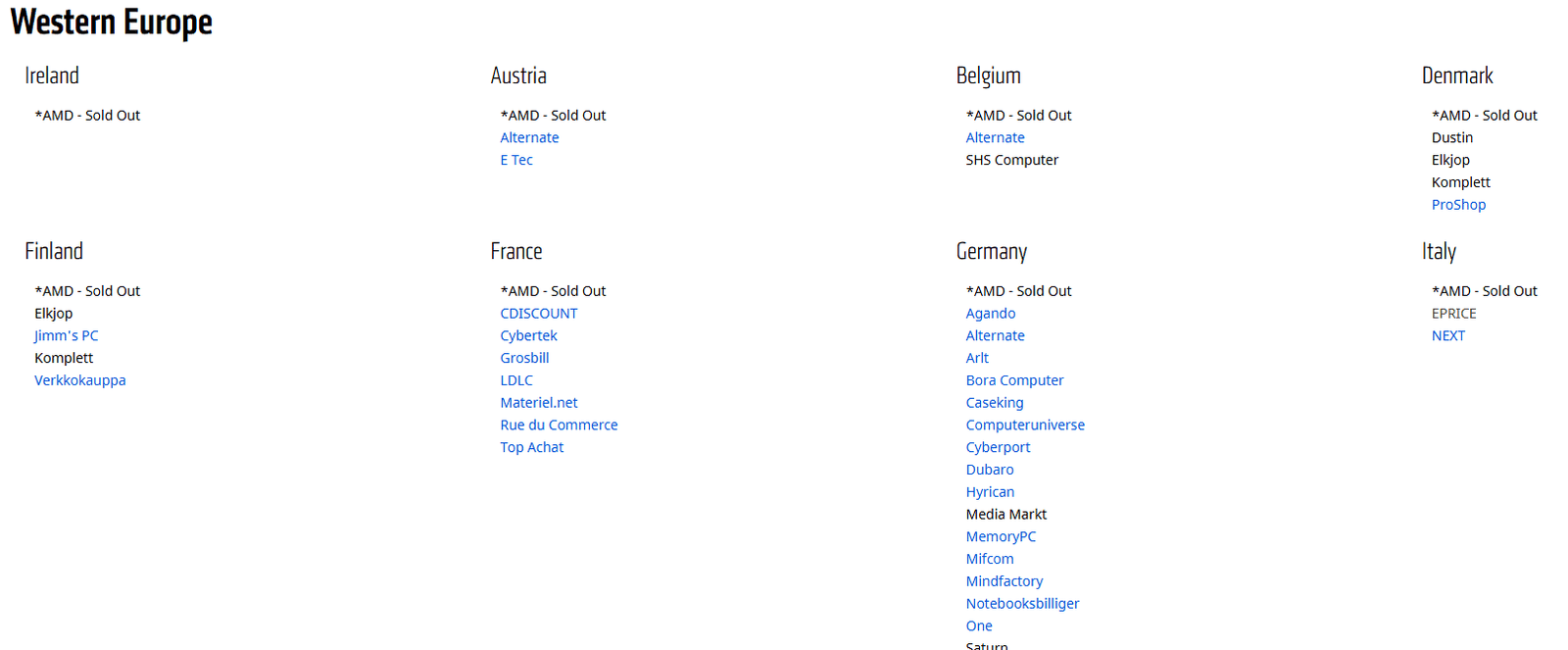Viewport: 1568px width, 650px height.
Task: Click the Grosbill link
Action: pyautogui.click(x=524, y=358)
